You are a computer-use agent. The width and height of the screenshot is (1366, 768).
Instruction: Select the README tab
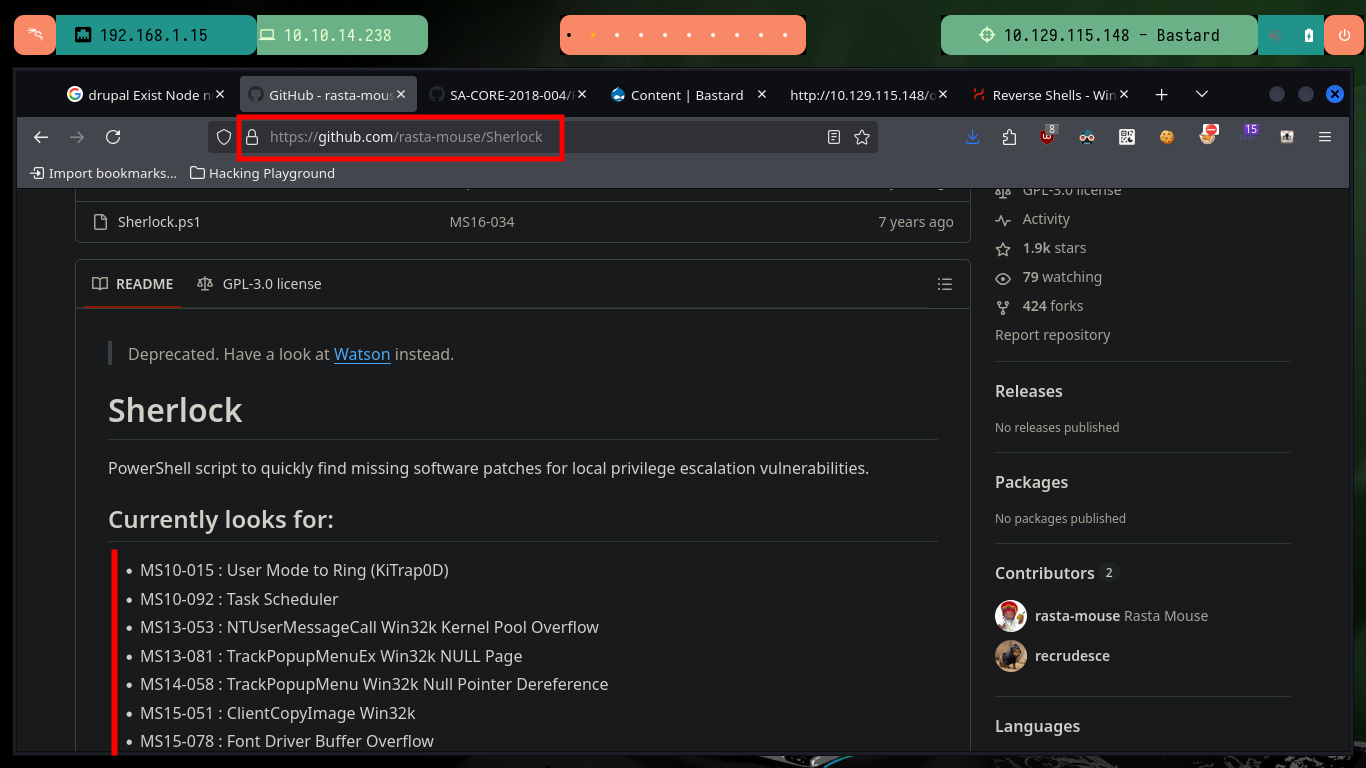pyautogui.click(x=132, y=284)
